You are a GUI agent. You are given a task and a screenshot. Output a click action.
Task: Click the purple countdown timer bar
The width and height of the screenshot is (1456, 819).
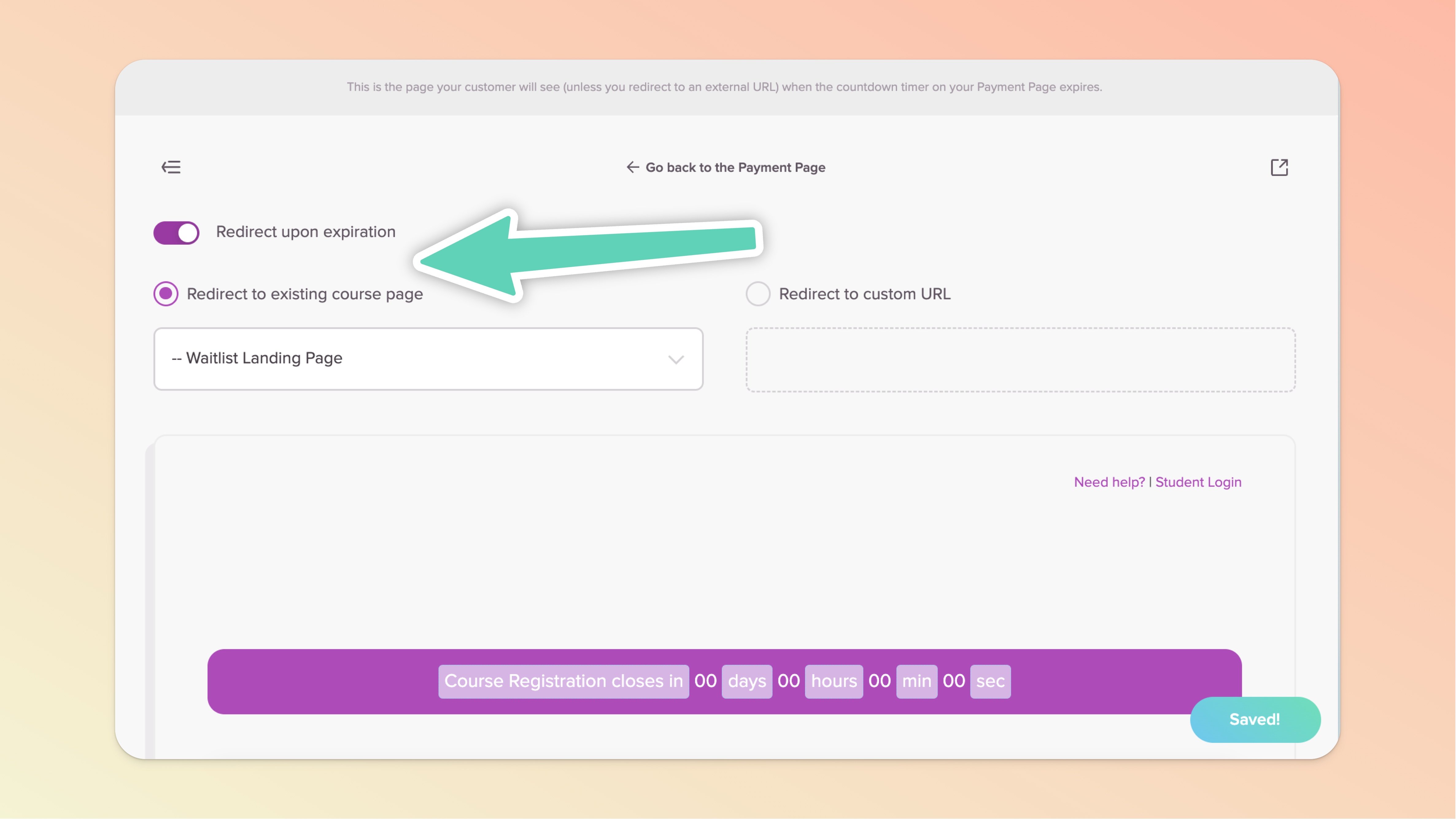[316, 681]
